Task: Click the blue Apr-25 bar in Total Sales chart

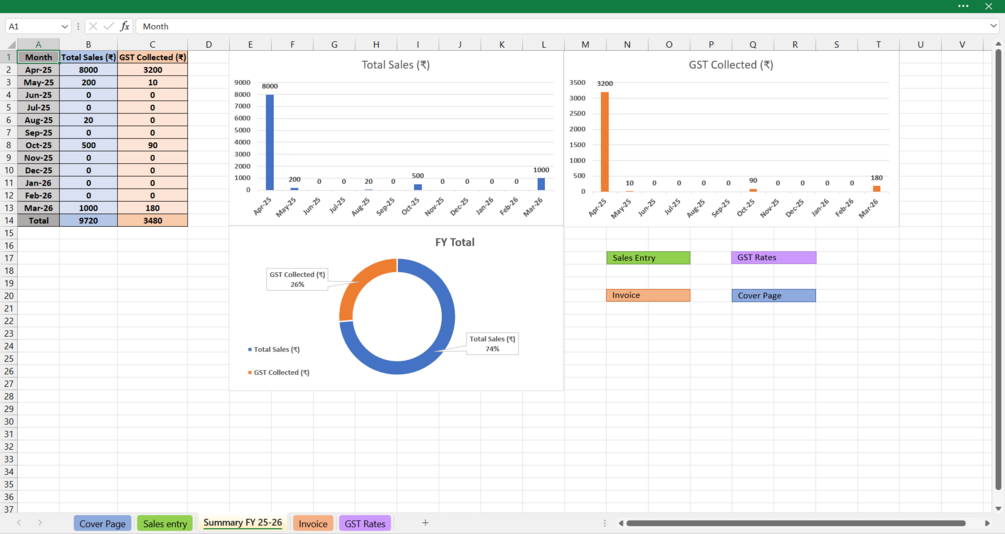Action: (270, 142)
